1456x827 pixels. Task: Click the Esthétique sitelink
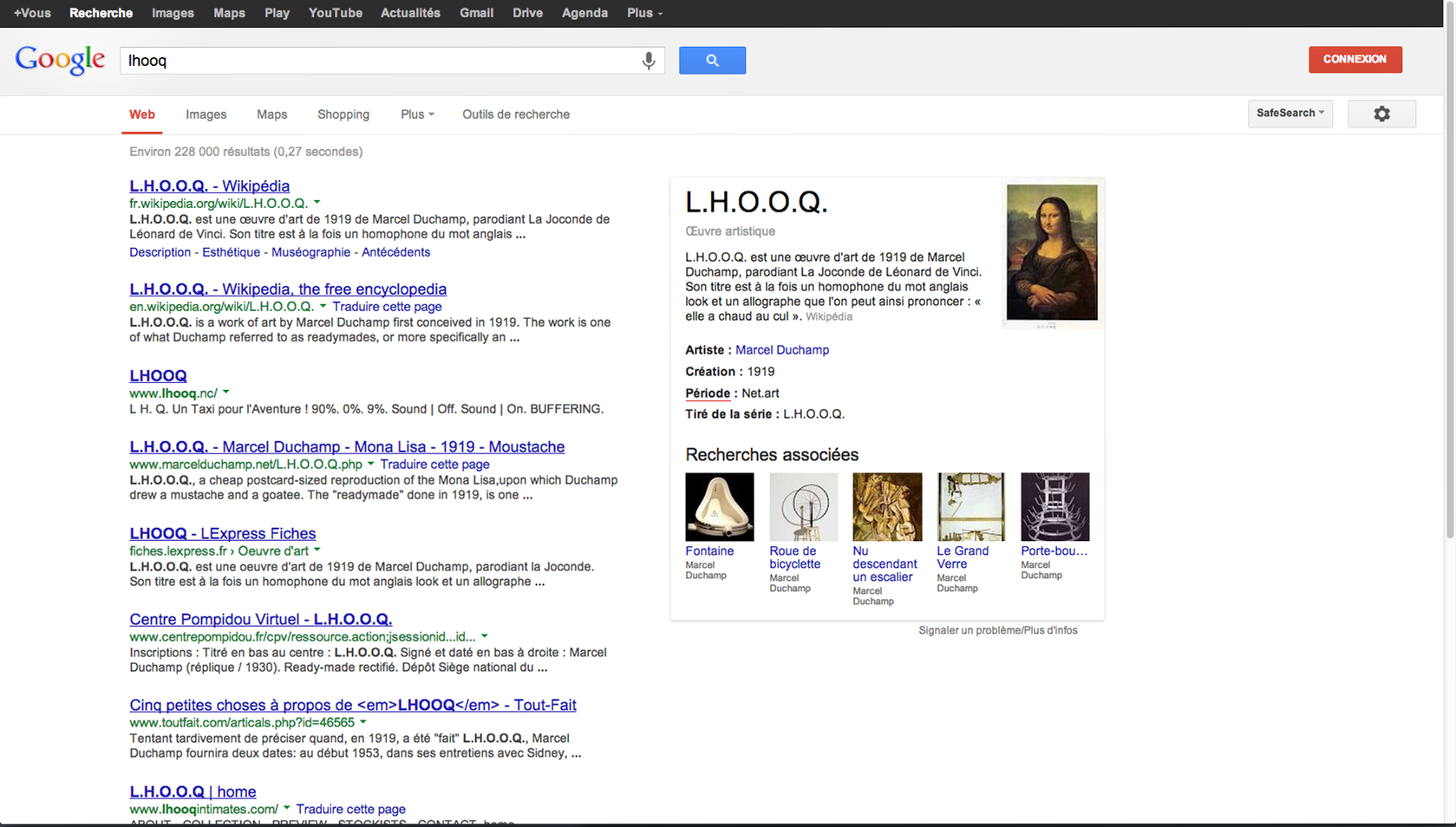point(231,252)
